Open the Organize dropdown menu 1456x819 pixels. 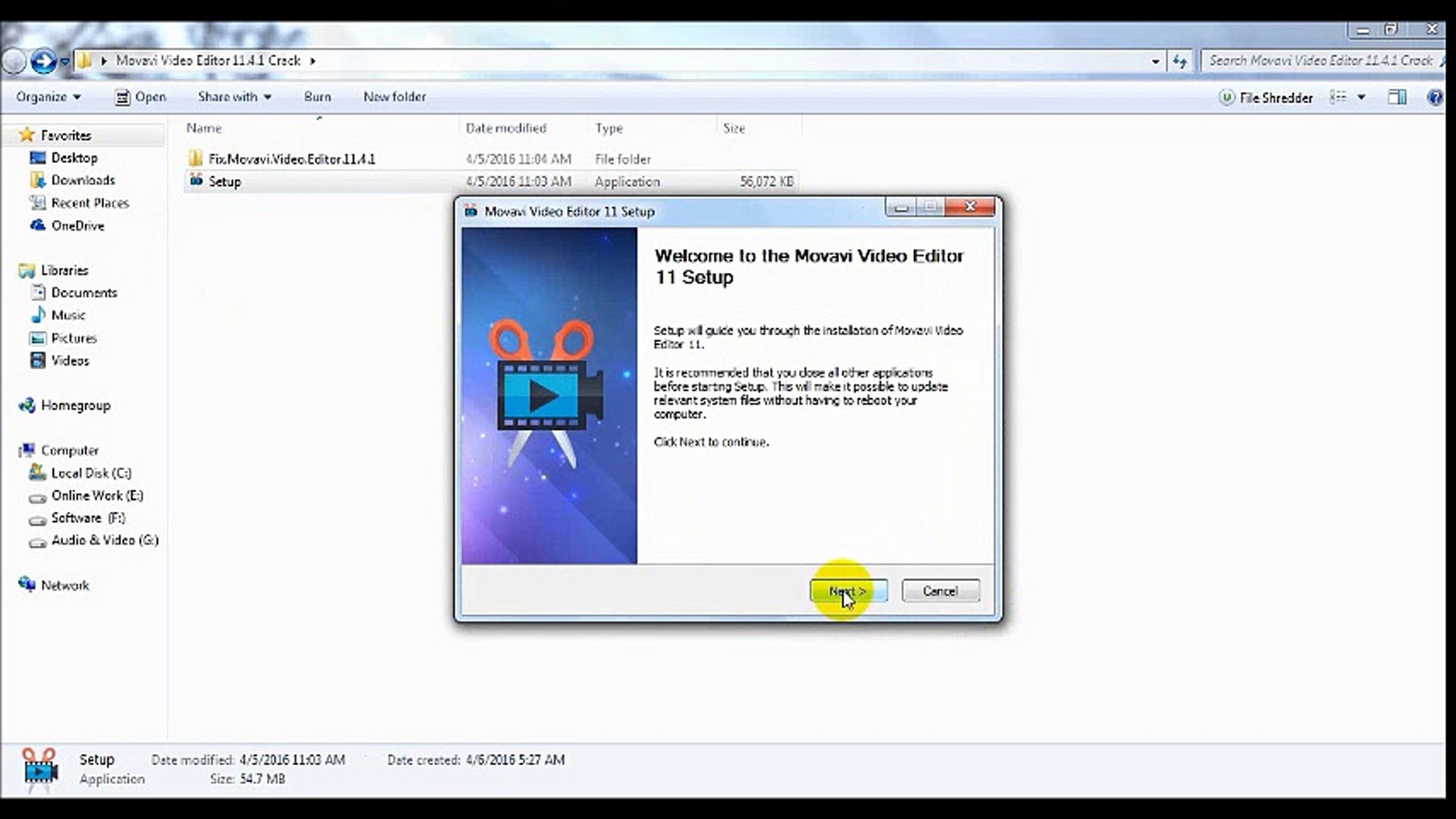tap(48, 97)
